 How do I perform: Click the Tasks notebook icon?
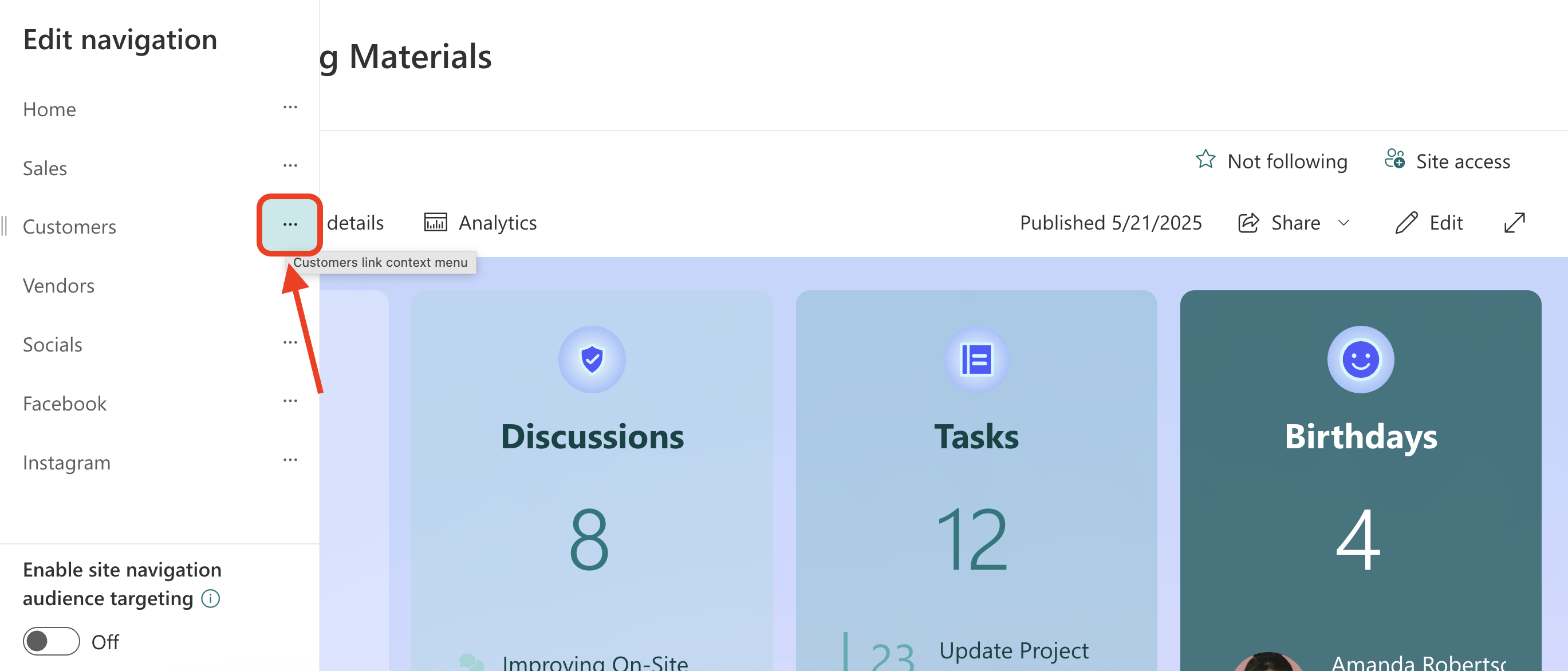[x=976, y=360]
